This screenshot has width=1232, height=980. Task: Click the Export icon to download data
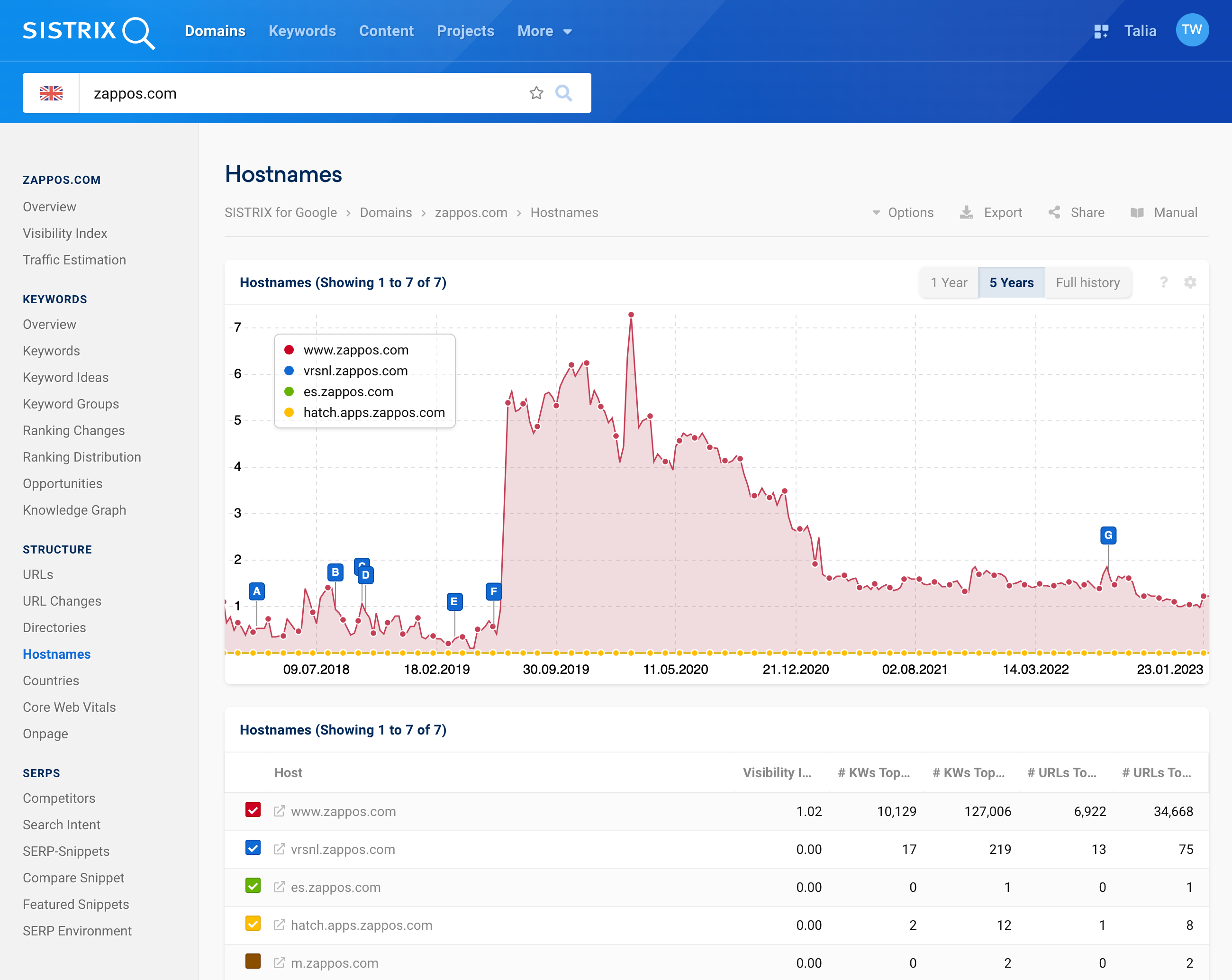coord(966,212)
